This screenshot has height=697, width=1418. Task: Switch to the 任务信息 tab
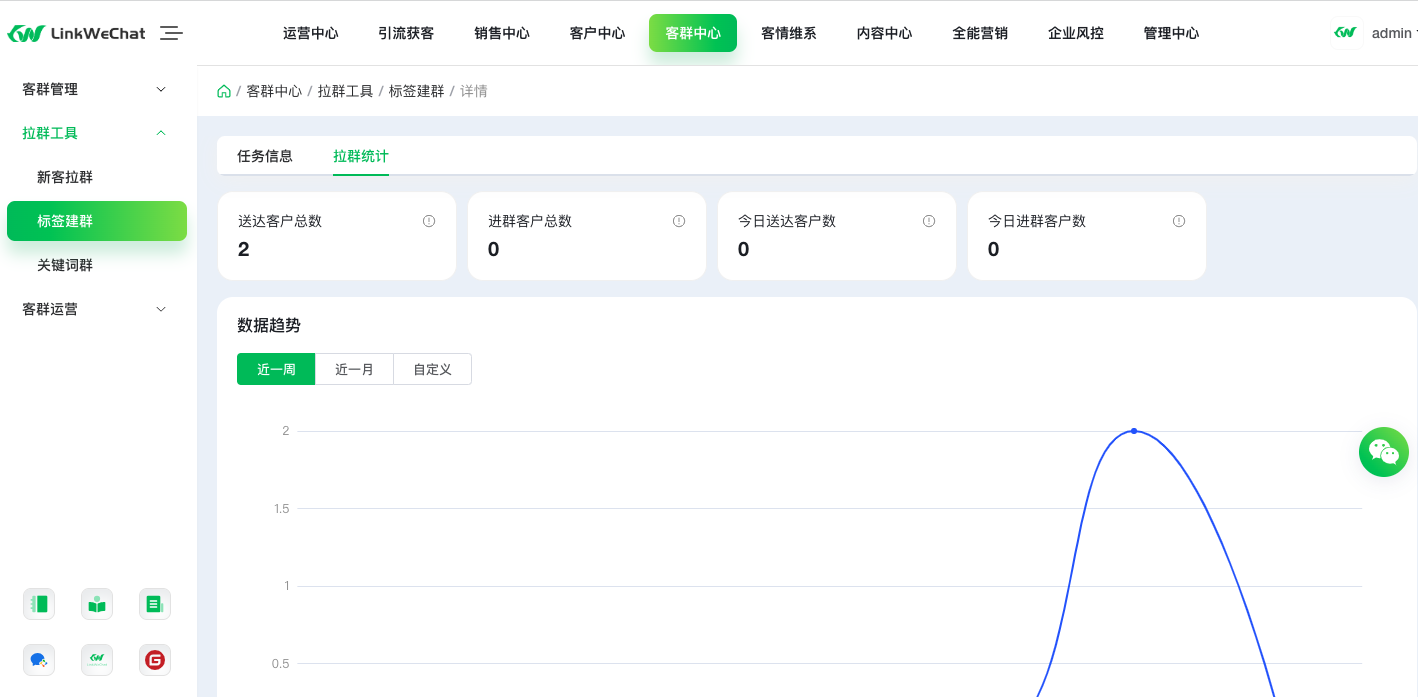click(265, 156)
